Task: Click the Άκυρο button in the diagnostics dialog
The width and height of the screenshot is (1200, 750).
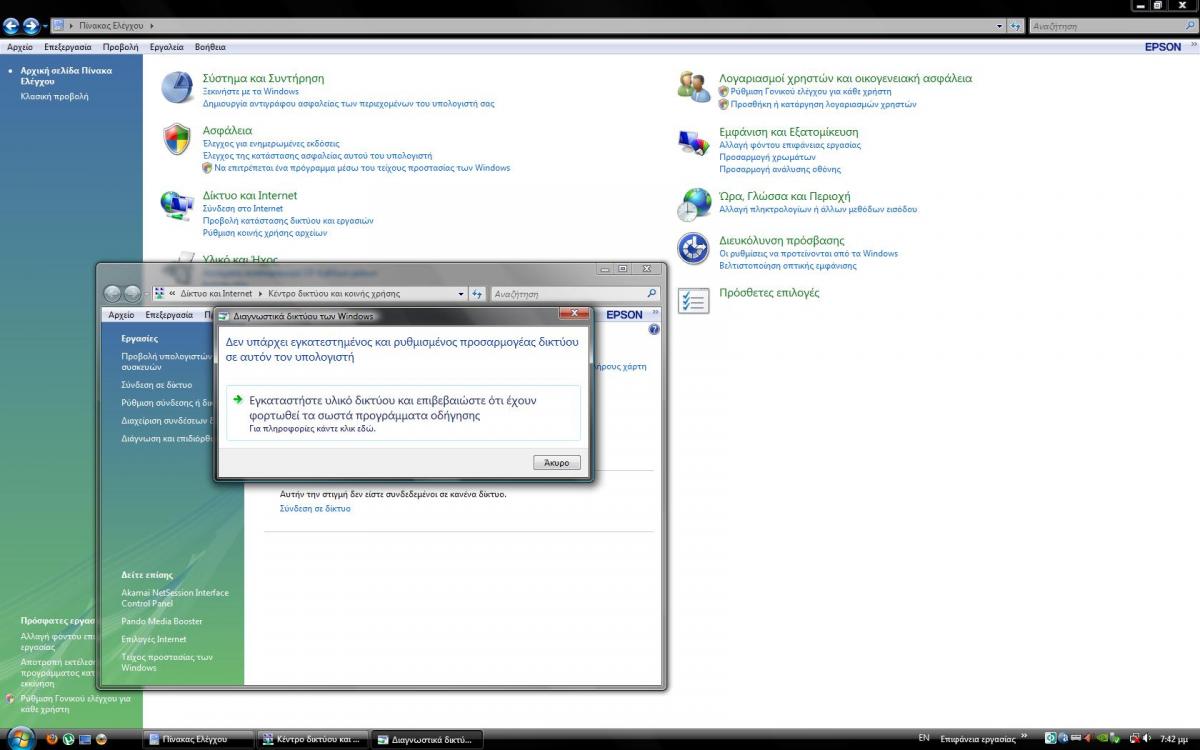Action: pos(557,463)
